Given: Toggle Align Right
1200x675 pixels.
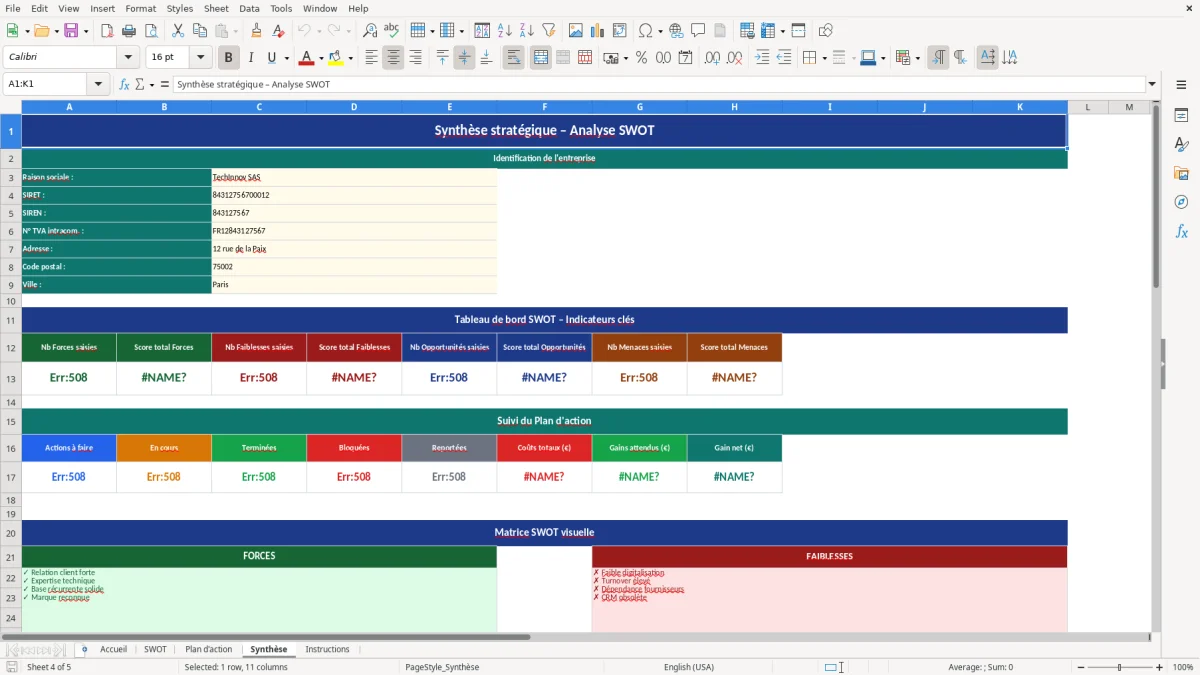Looking at the screenshot, I should coord(415,58).
